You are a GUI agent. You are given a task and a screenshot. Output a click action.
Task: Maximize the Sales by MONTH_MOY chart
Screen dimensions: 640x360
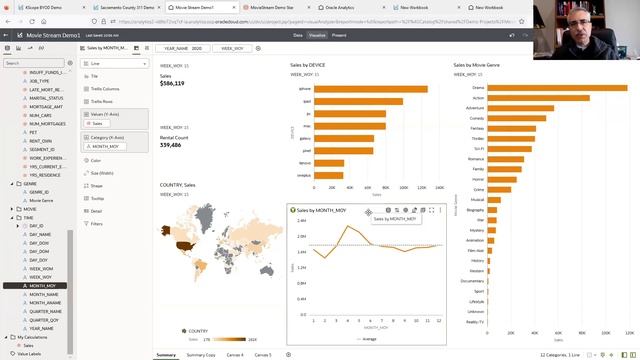[431, 210]
